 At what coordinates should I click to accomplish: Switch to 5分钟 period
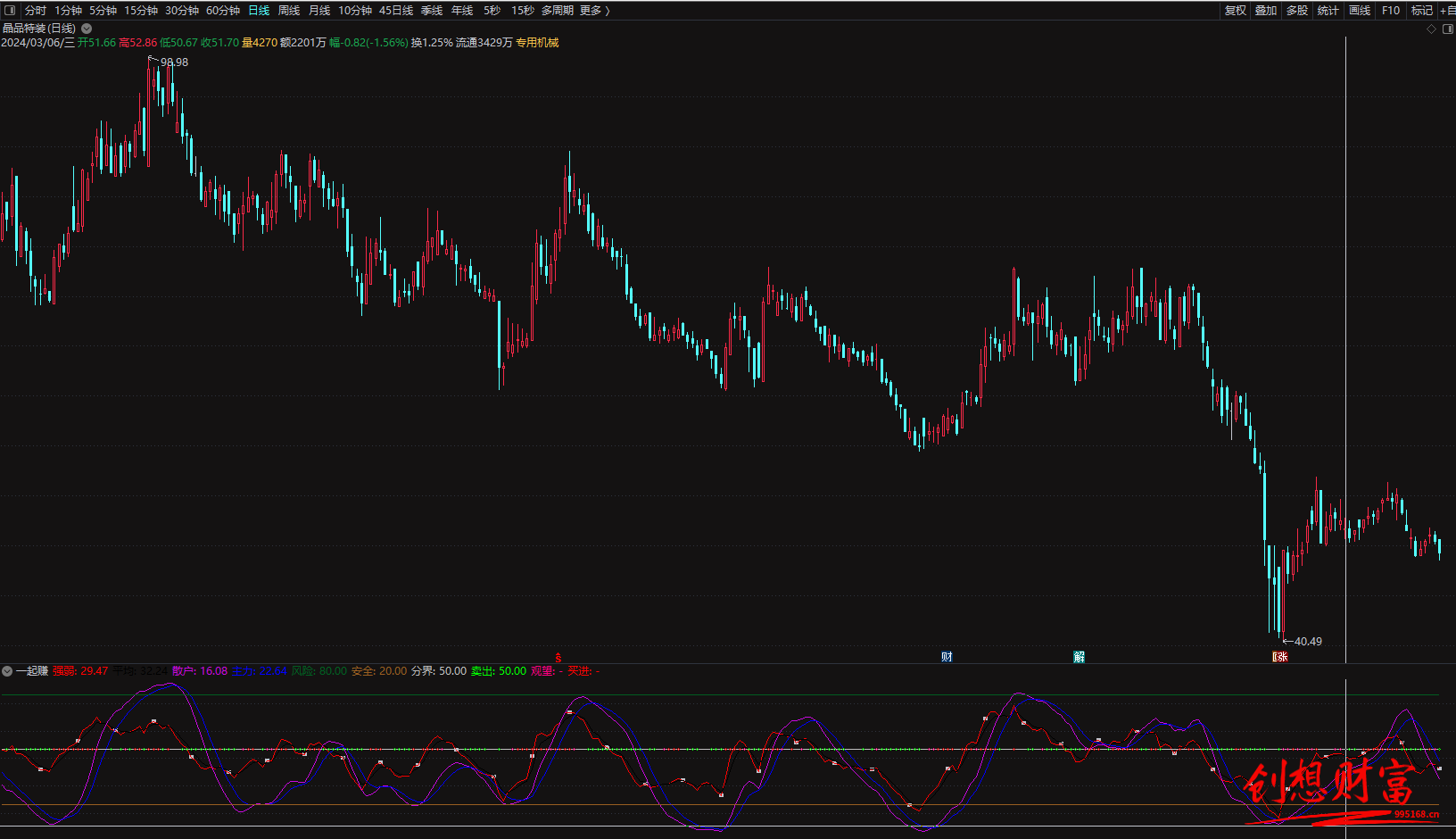coord(103,11)
